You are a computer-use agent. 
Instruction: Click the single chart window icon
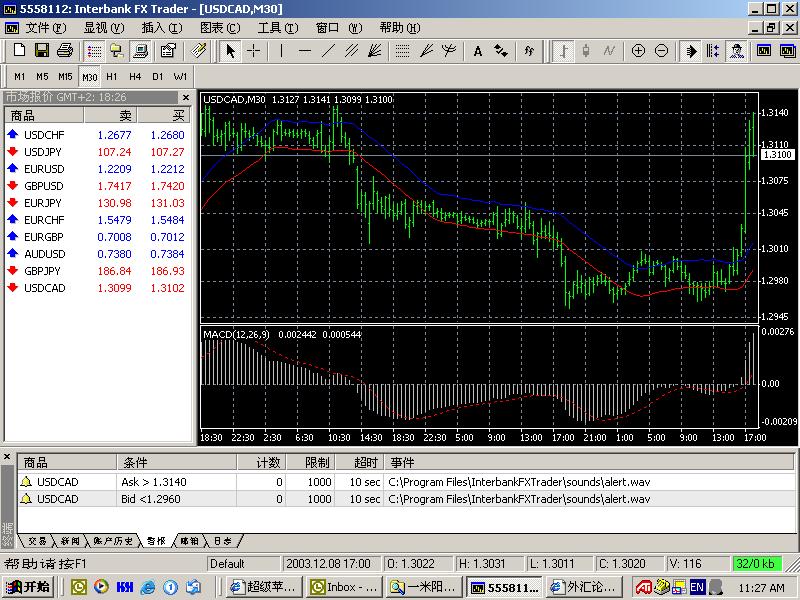click(x=764, y=51)
